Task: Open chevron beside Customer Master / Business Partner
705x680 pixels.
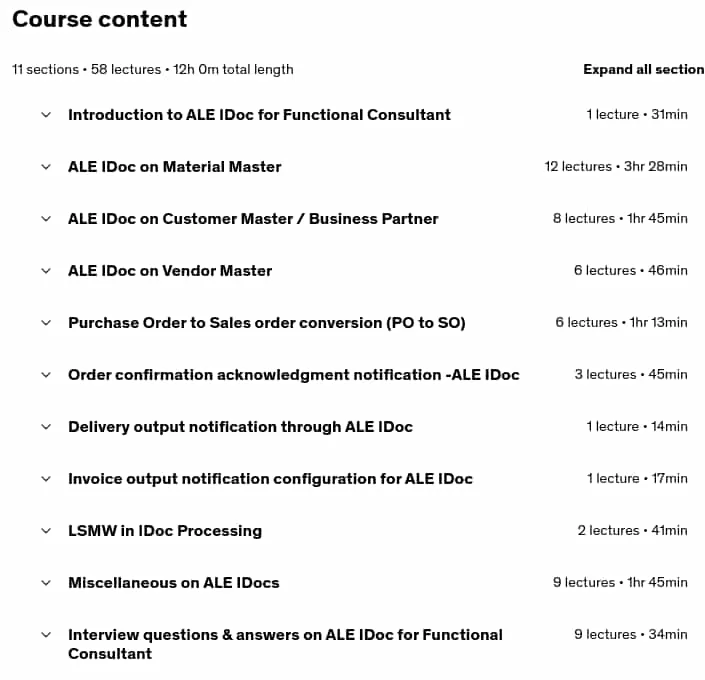Action: [x=46, y=219]
